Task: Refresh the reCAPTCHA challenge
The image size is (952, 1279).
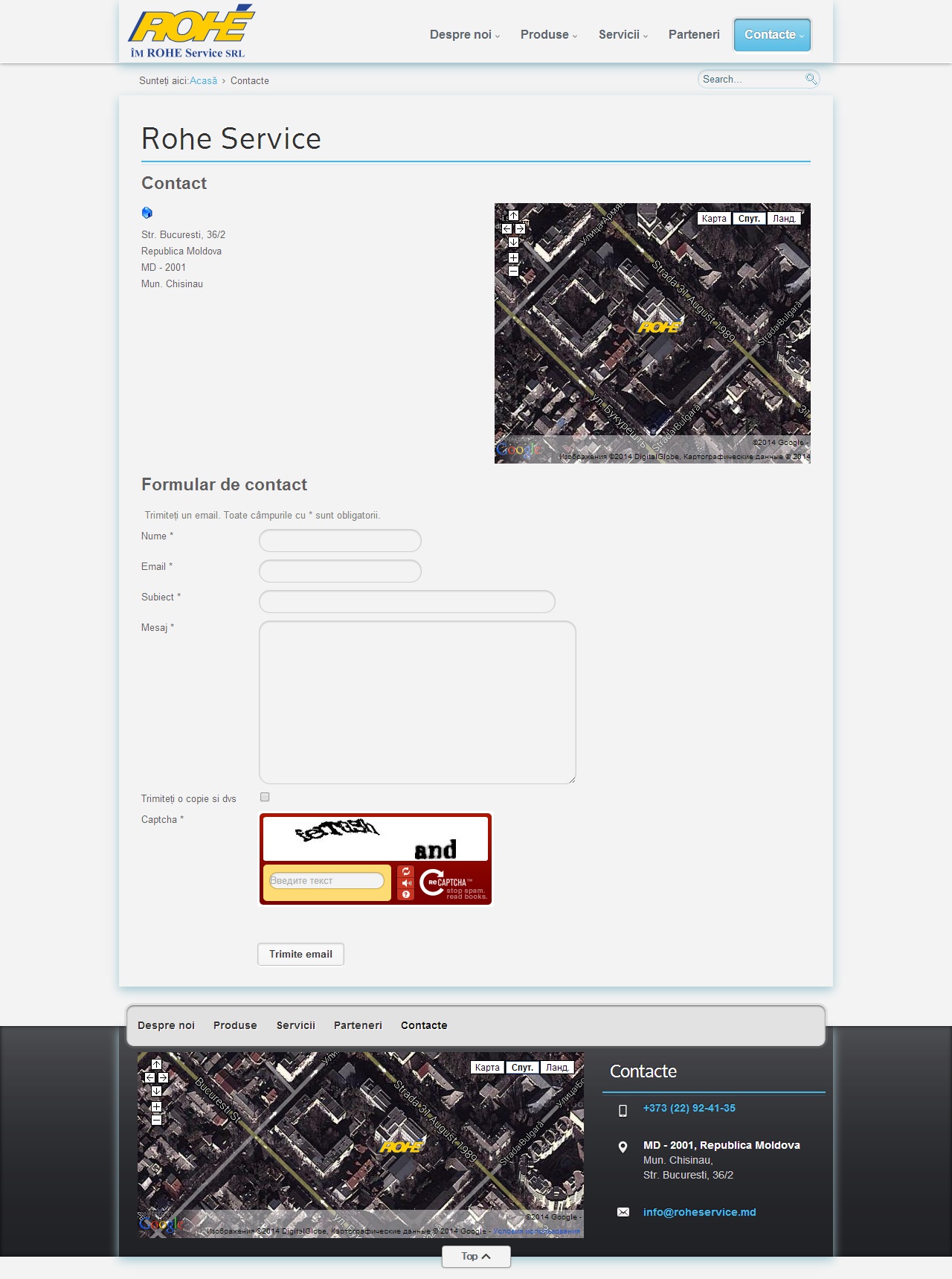Action: coord(406,871)
